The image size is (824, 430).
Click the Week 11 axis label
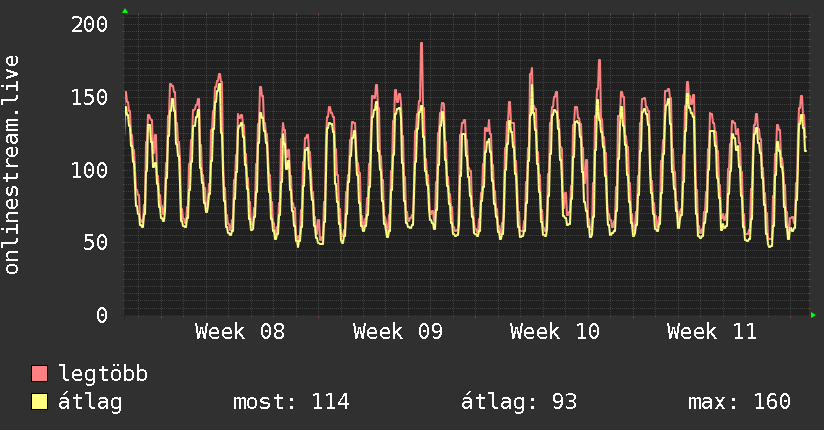click(712, 332)
